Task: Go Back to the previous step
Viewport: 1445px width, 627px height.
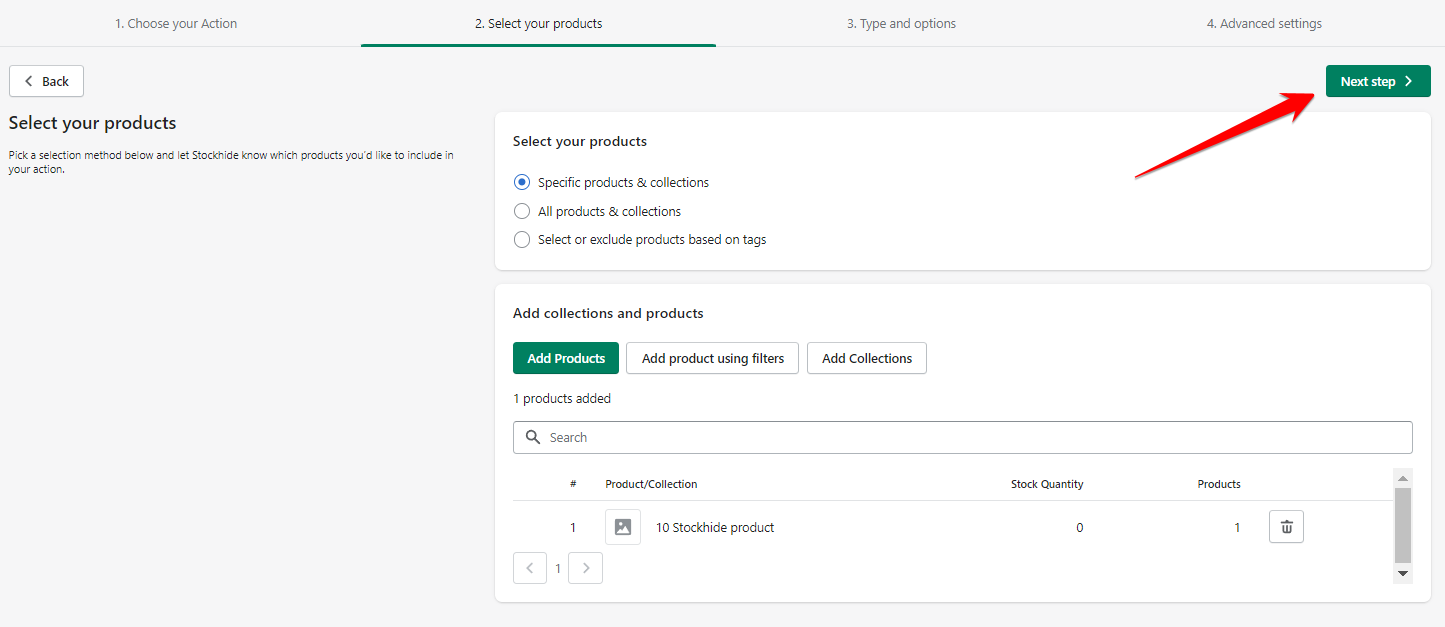Action: point(46,81)
